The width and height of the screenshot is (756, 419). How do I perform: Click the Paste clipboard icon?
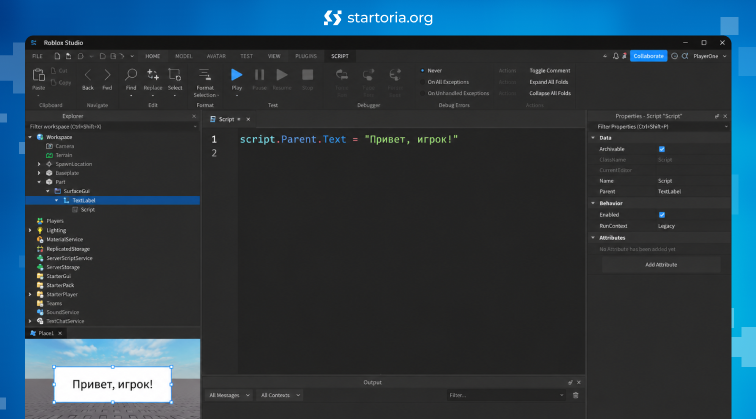point(38,75)
